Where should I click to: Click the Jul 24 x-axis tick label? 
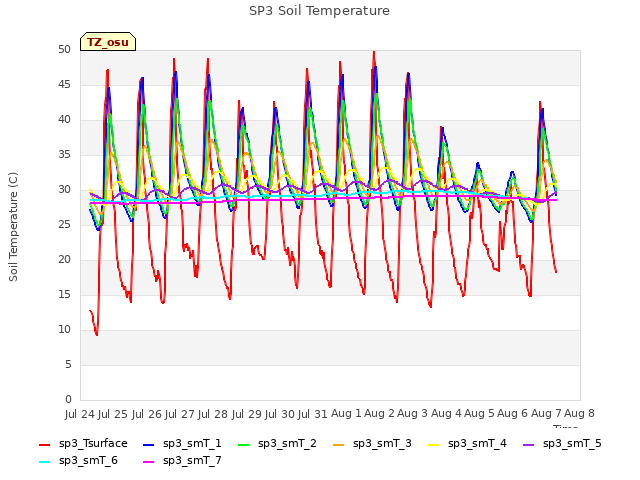coord(80,414)
